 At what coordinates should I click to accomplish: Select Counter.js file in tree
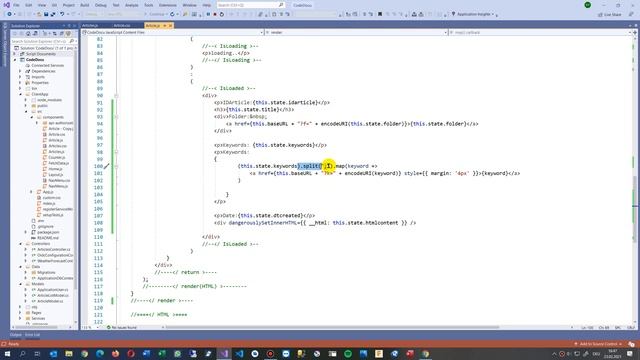[x=56, y=157]
